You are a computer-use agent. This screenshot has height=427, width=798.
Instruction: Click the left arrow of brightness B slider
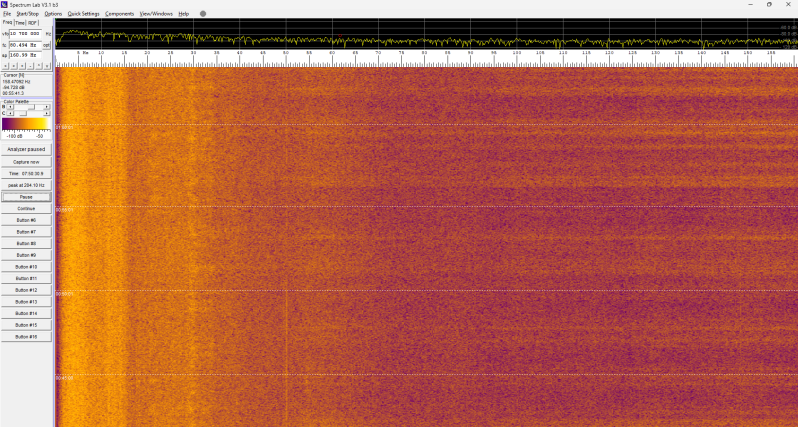pos(10,107)
